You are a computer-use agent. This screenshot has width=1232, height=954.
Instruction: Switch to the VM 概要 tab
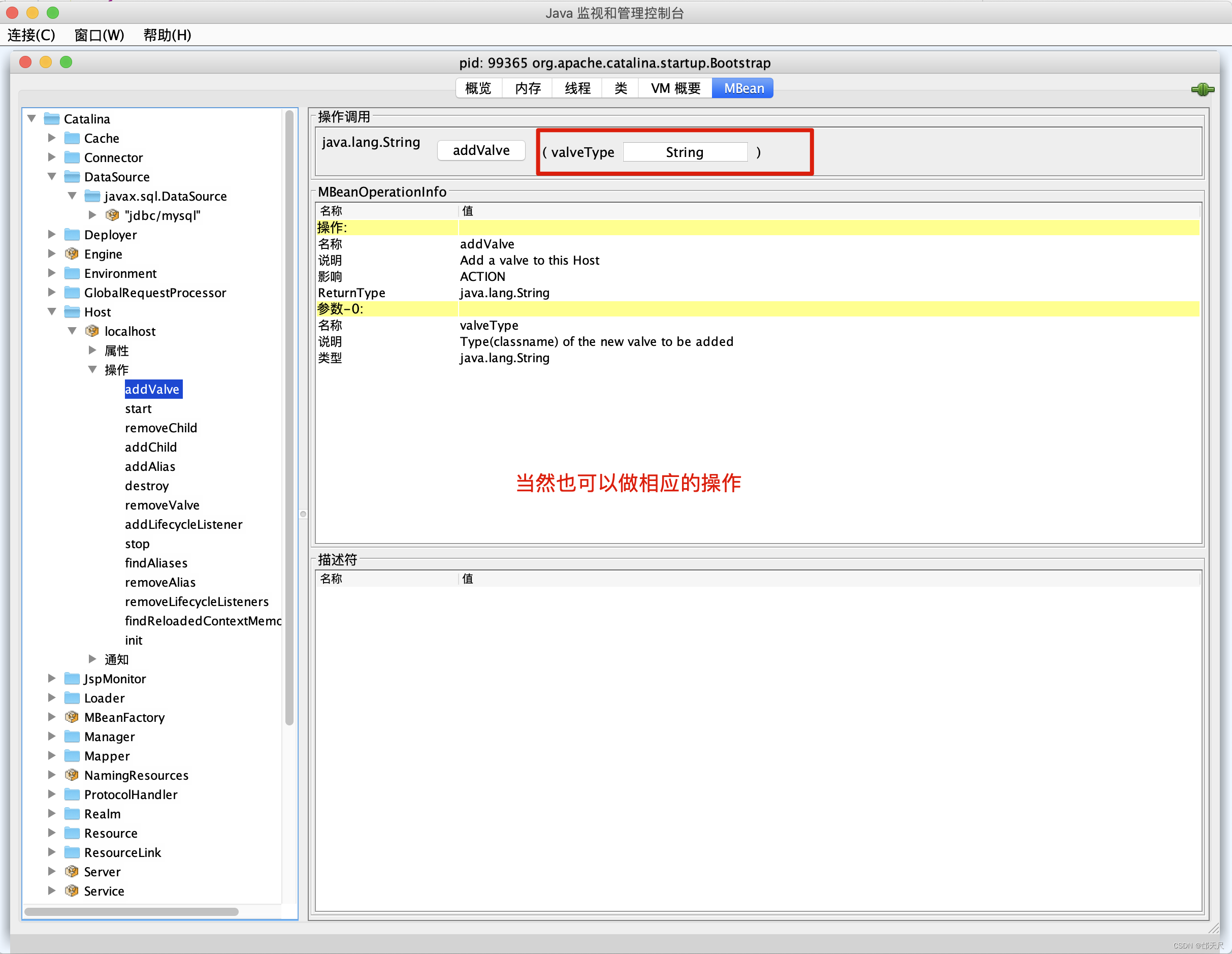tap(675, 88)
